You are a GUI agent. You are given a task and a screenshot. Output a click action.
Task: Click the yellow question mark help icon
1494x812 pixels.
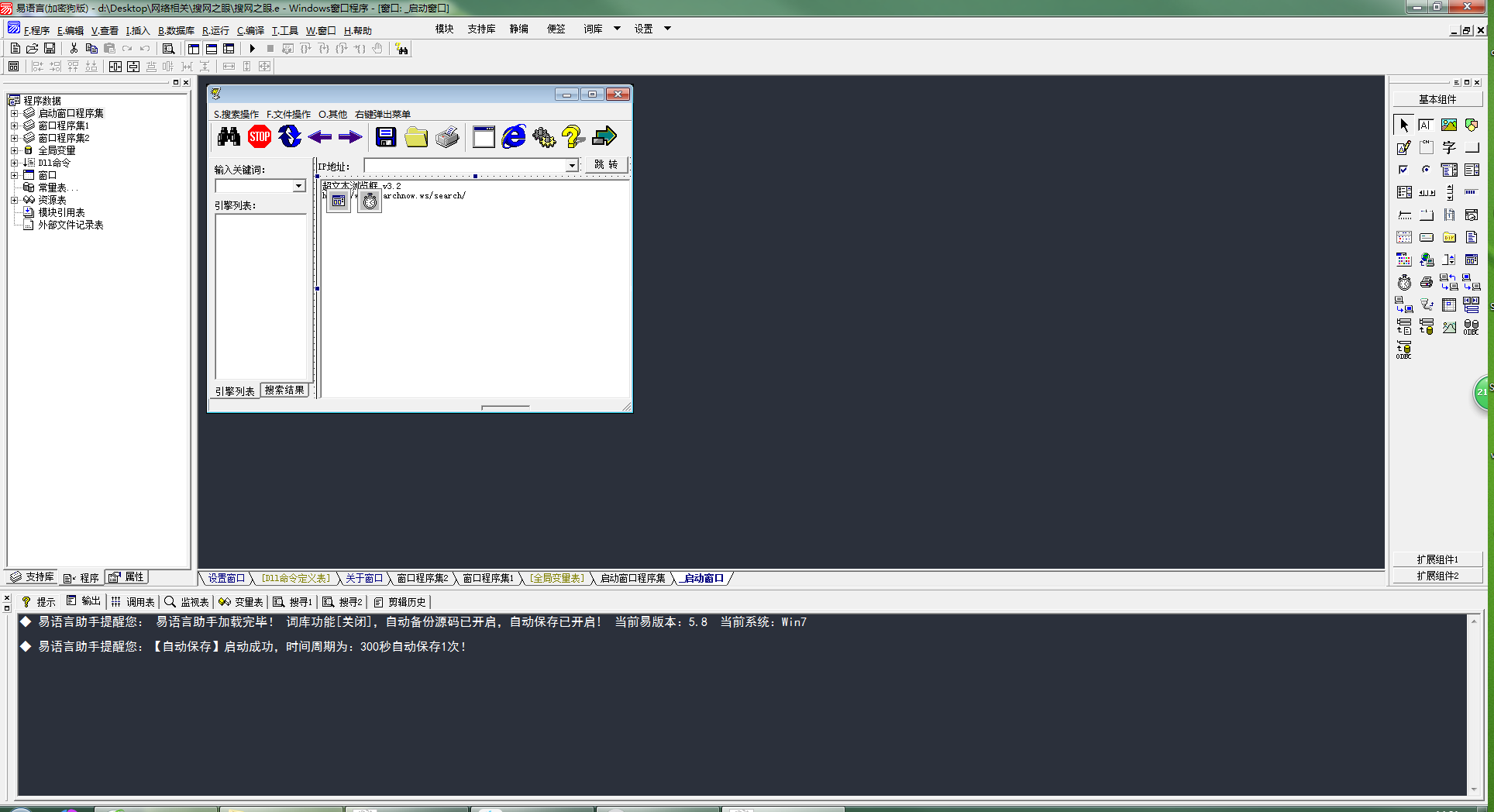pos(573,137)
